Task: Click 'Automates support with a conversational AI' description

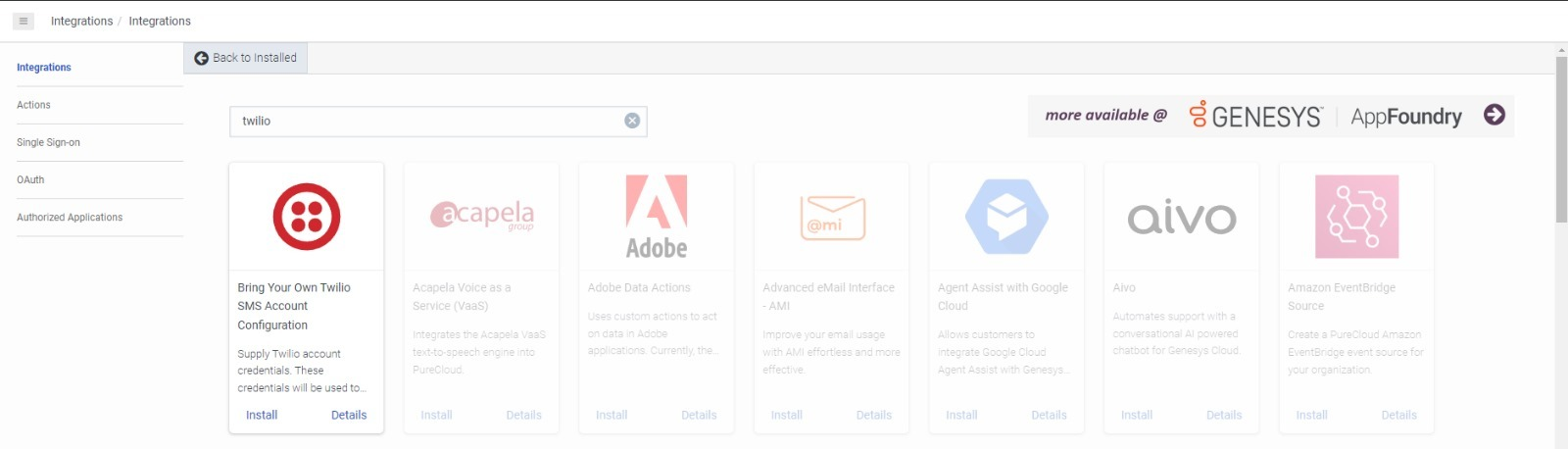Action: tap(1178, 333)
